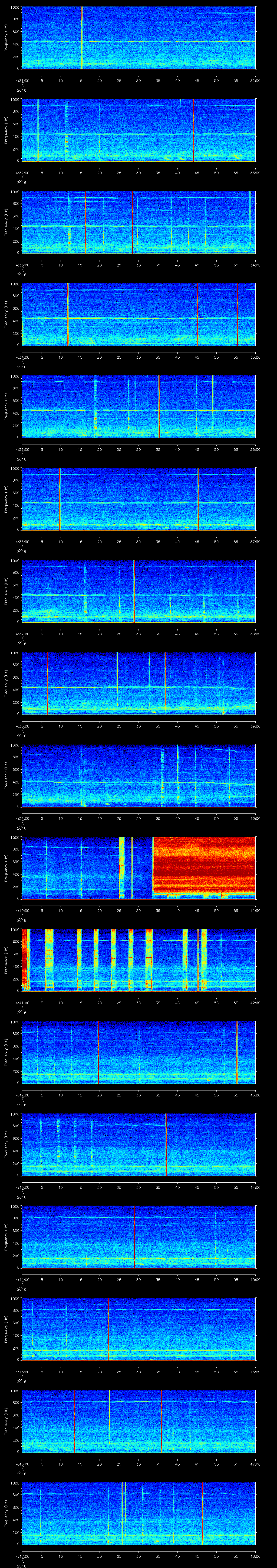
Task: Select the red line near 55s in 4:34:00 panel
Action: pyautogui.click(x=238, y=313)
